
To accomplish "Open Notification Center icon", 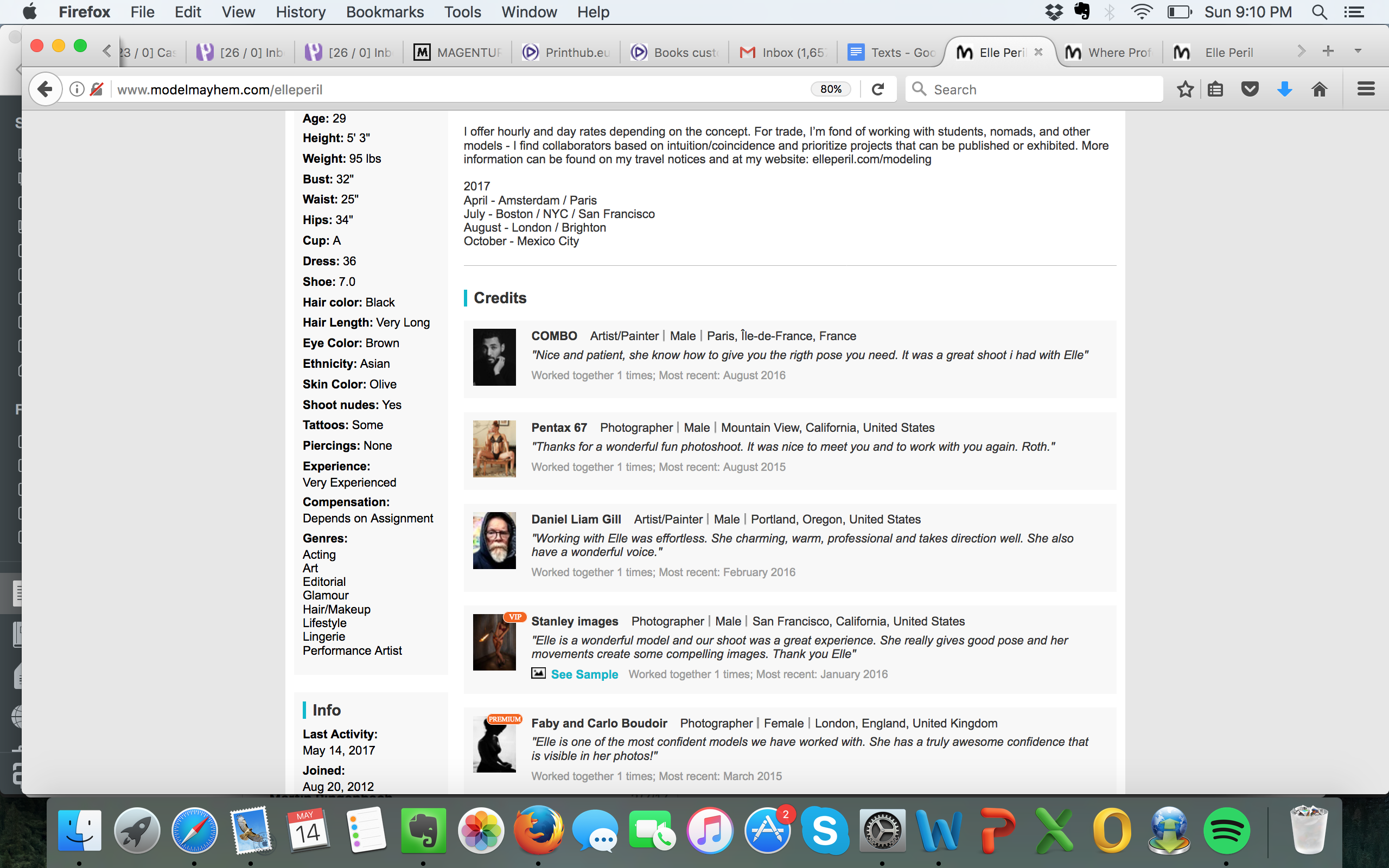I will [x=1355, y=12].
